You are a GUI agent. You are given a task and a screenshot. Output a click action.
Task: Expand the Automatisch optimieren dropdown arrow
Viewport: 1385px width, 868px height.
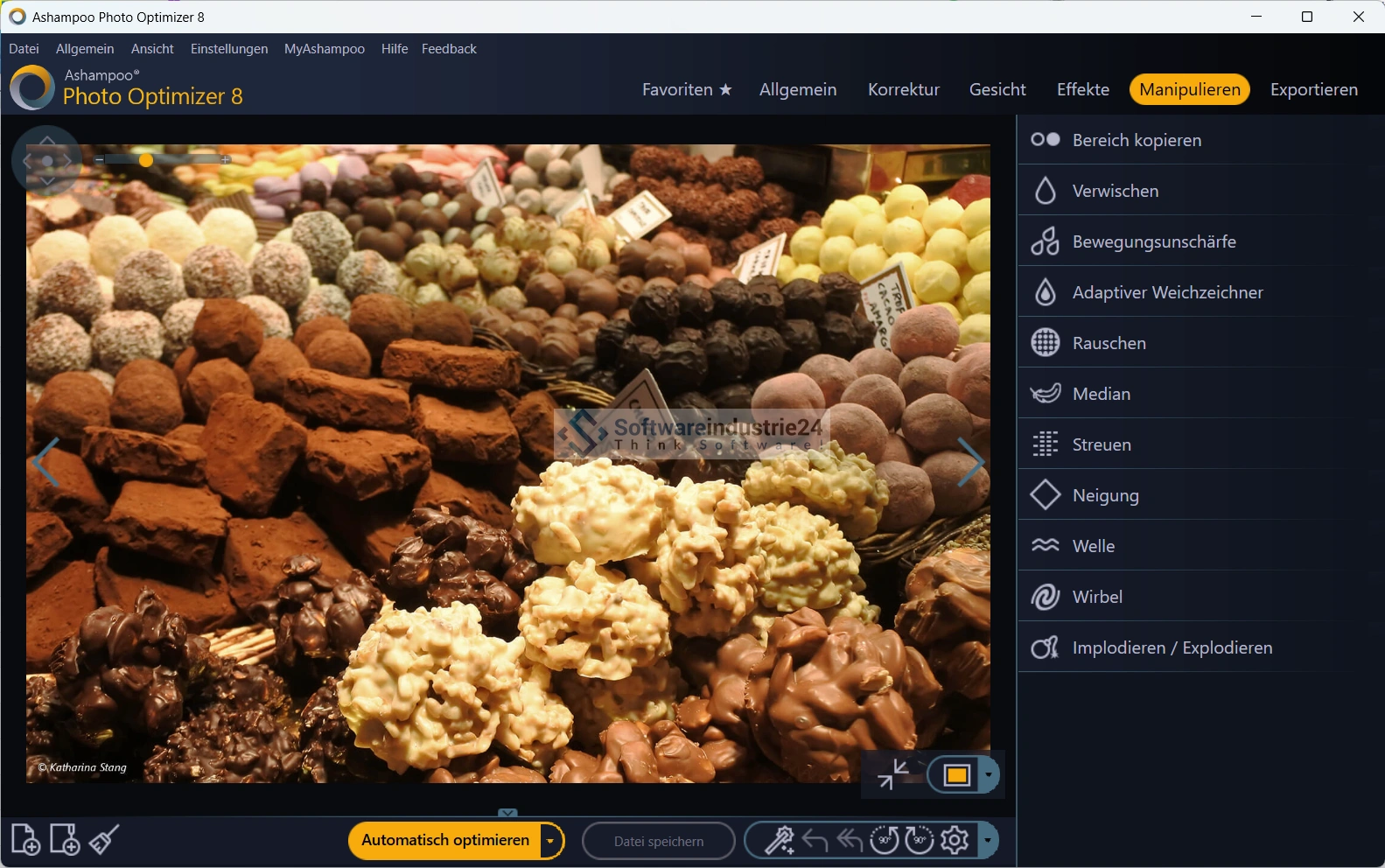(550, 841)
